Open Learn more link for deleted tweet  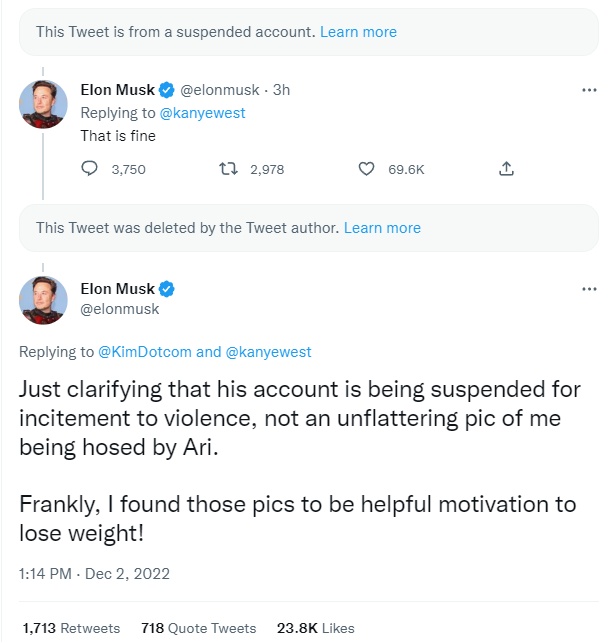click(x=382, y=228)
